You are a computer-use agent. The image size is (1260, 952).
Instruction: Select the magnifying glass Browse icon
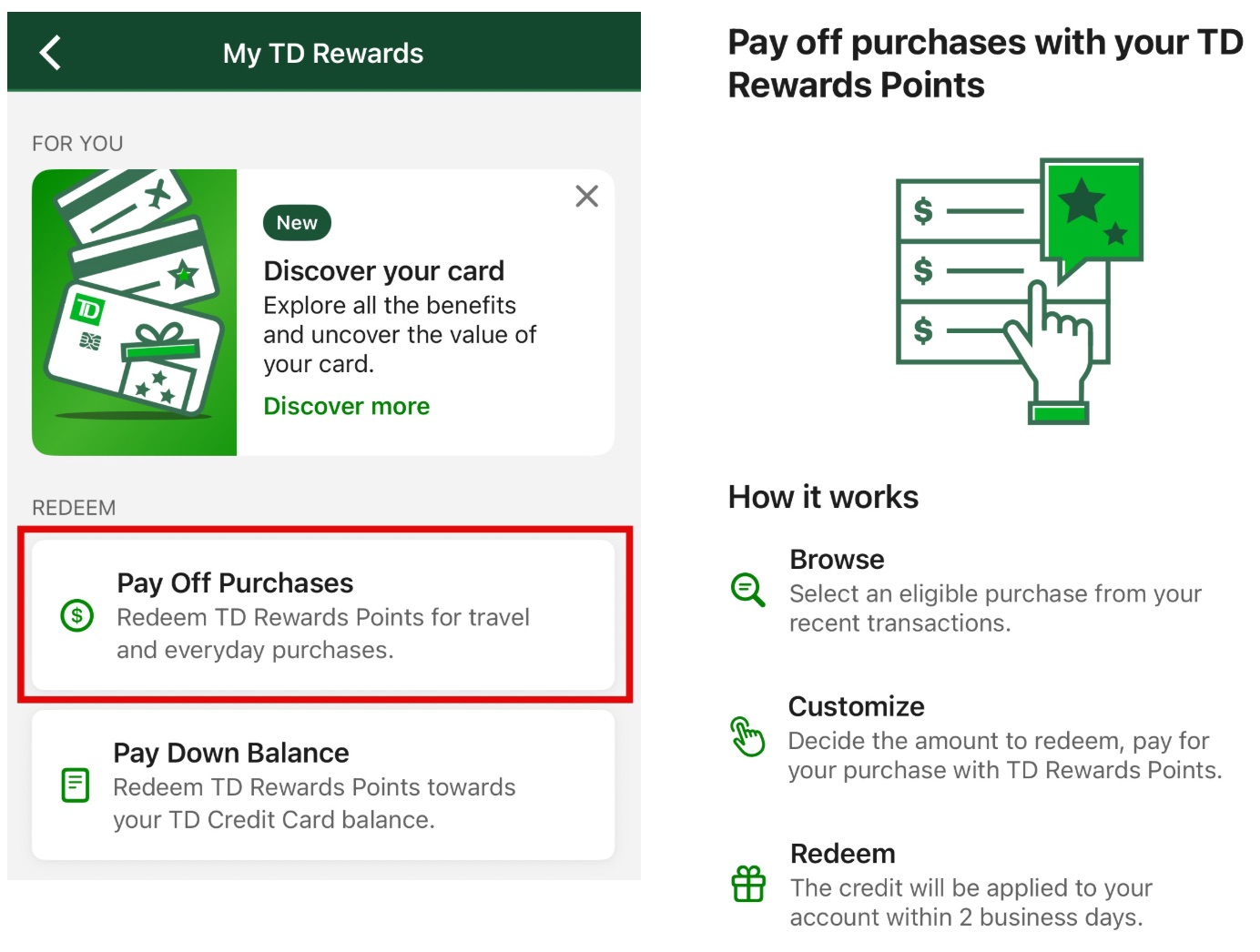[748, 592]
